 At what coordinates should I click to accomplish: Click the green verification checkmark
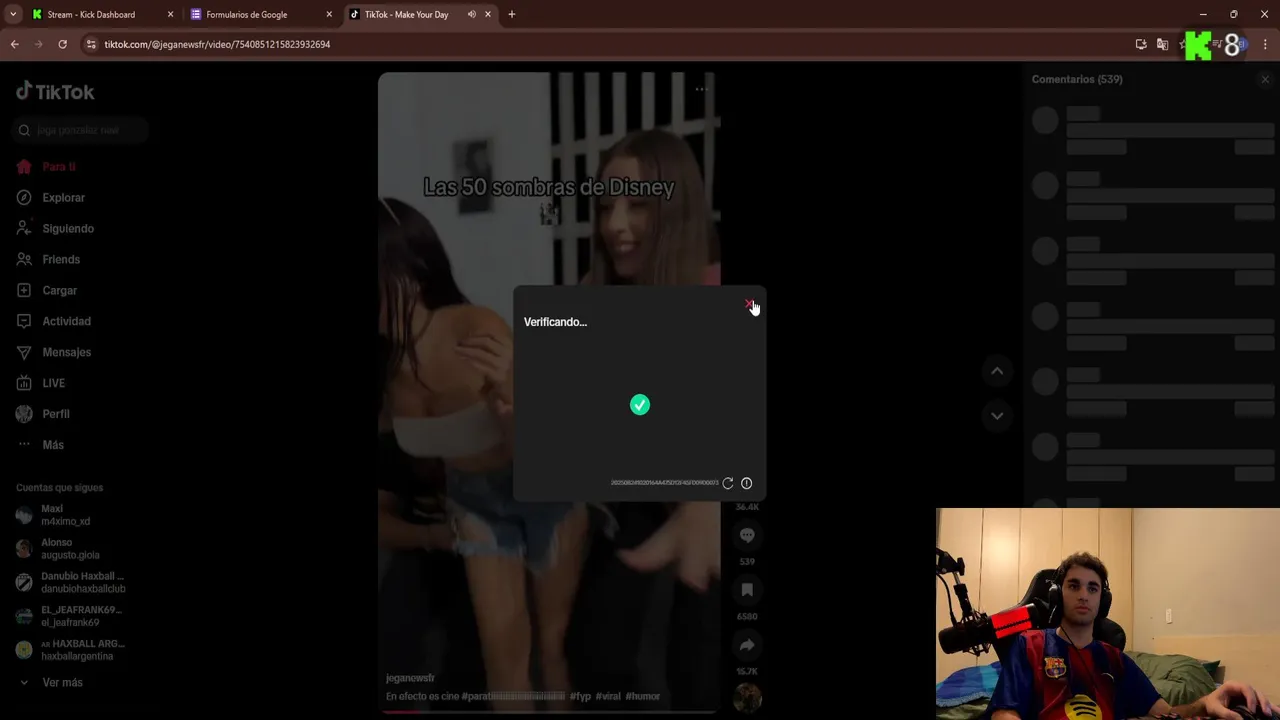click(x=640, y=405)
